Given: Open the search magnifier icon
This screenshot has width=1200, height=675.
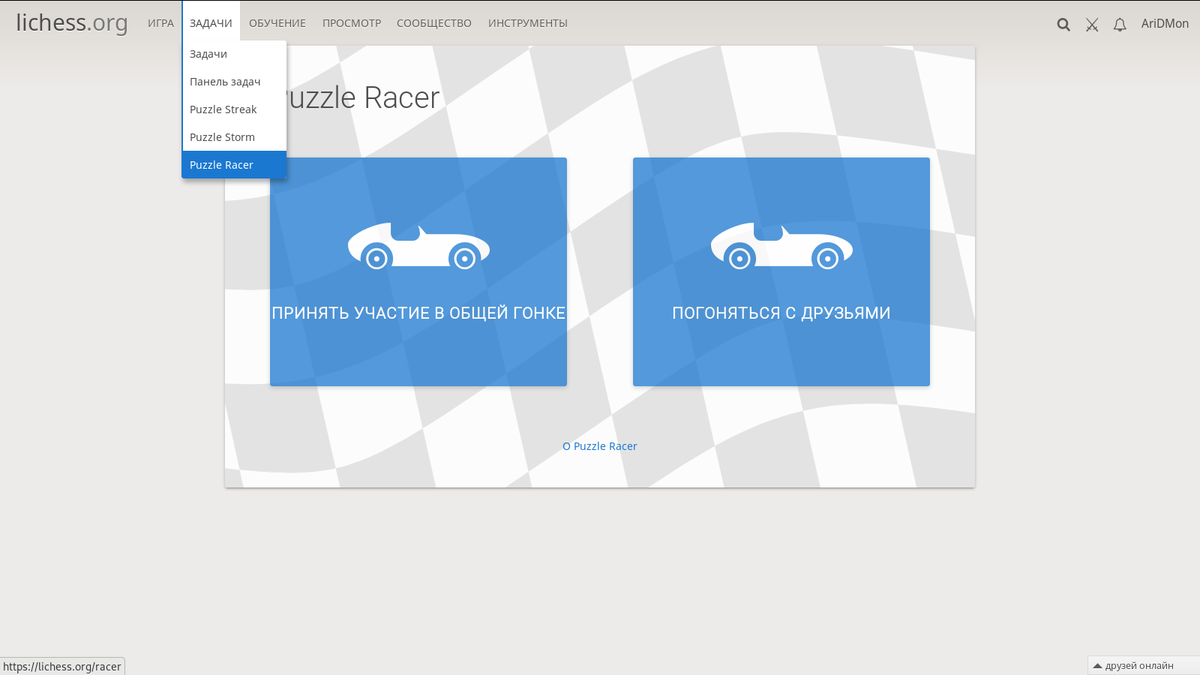Looking at the screenshot, I should (x=1063, y=24).
